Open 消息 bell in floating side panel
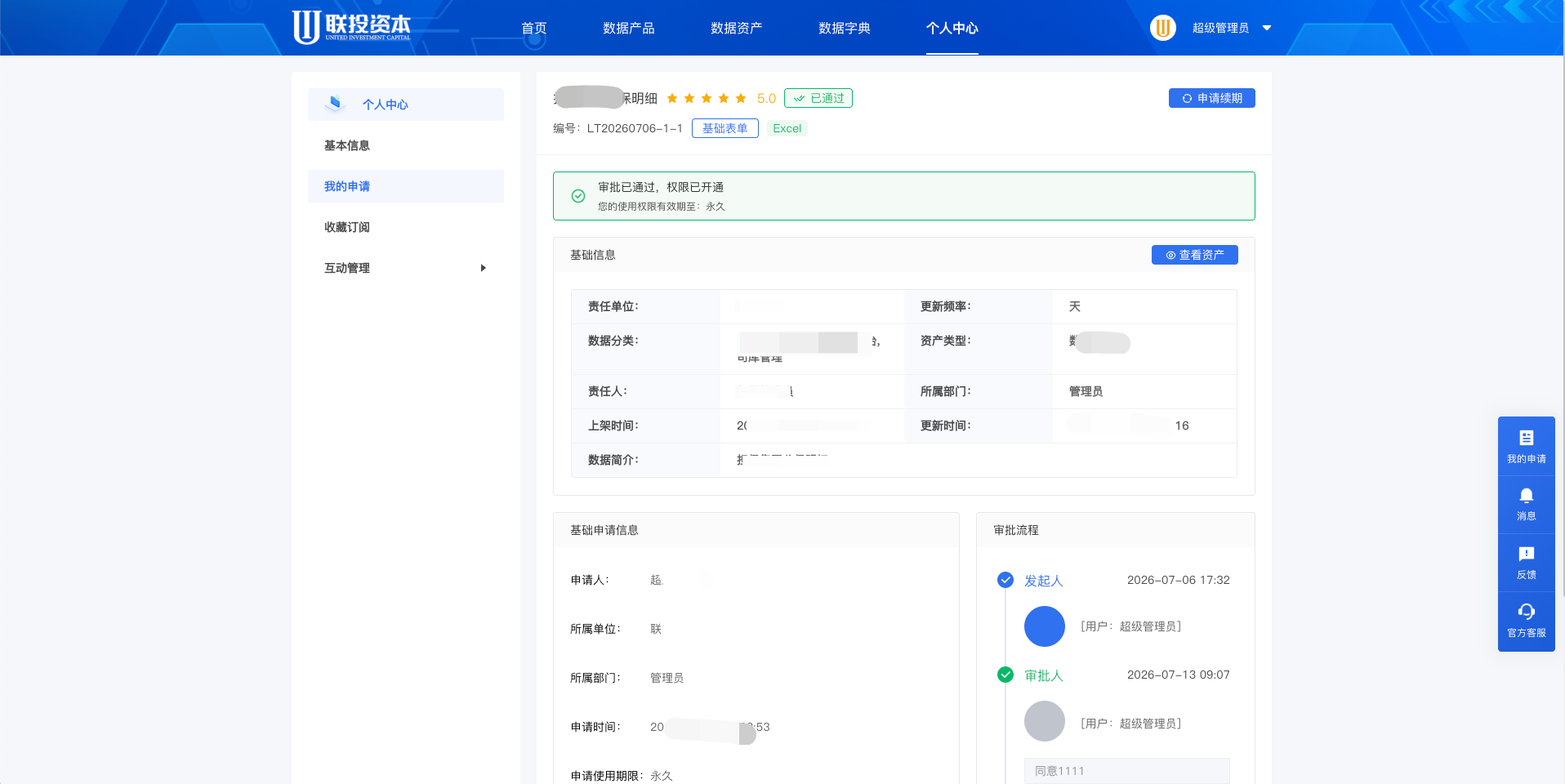Image resolution: width=1565 pixels, height=784 pixels. (x=1527, y=504)
